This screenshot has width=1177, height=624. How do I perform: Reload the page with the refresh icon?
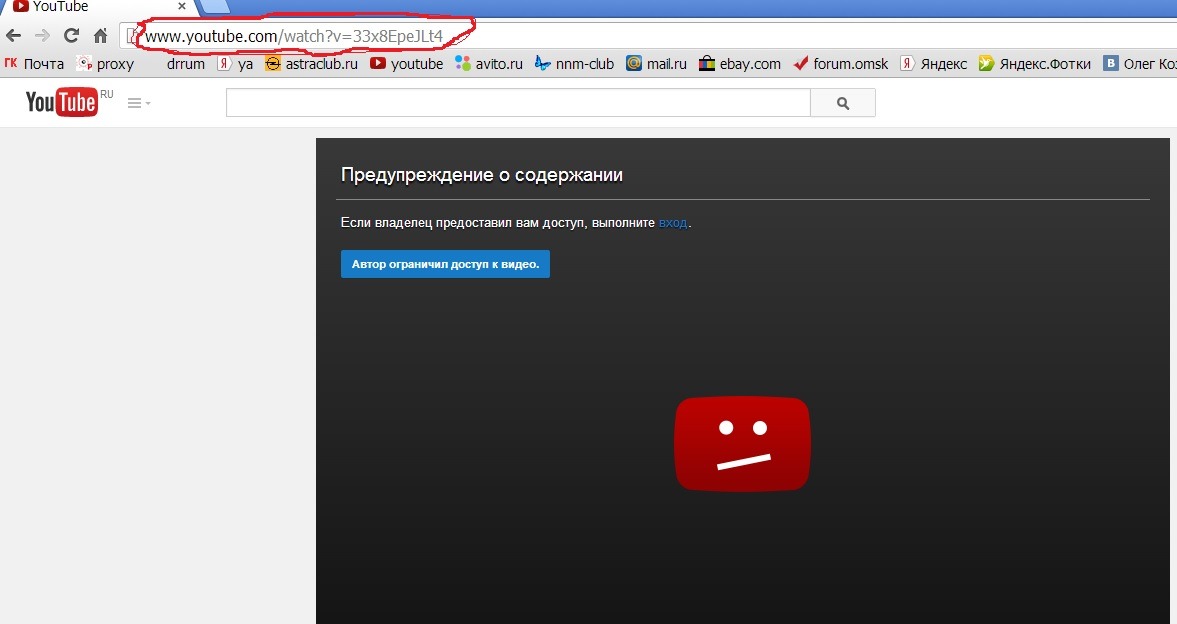[x=71, y=36]
